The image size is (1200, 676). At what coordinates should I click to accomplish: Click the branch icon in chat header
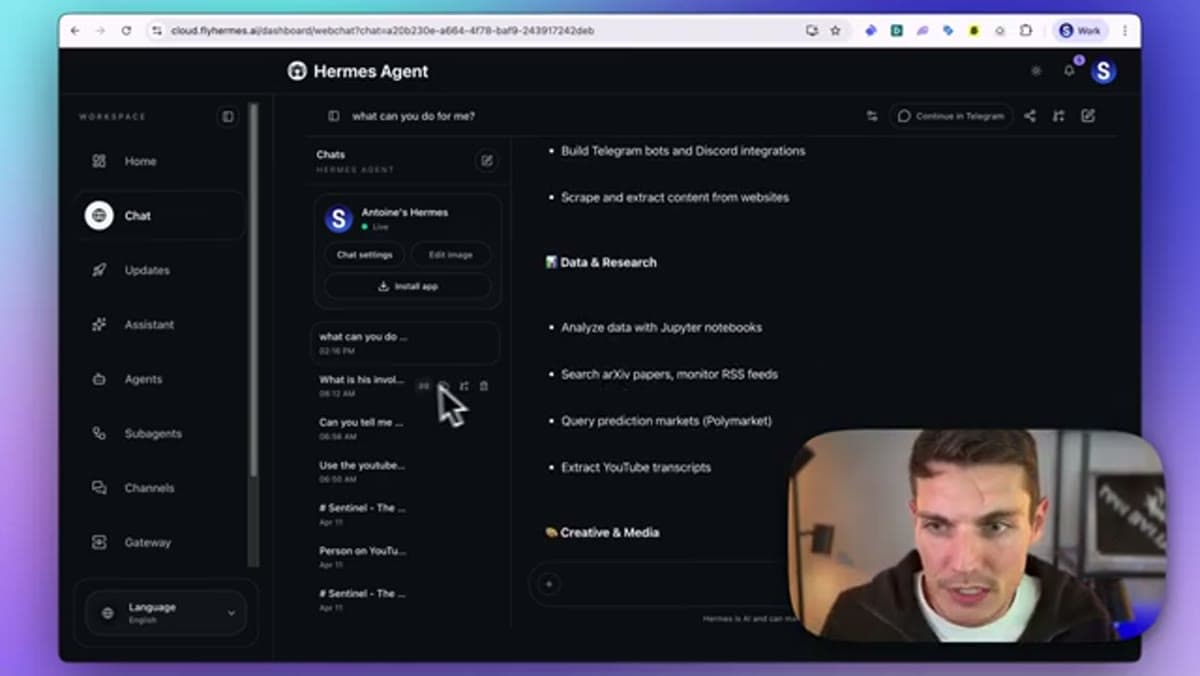(x=1058, y=116)
